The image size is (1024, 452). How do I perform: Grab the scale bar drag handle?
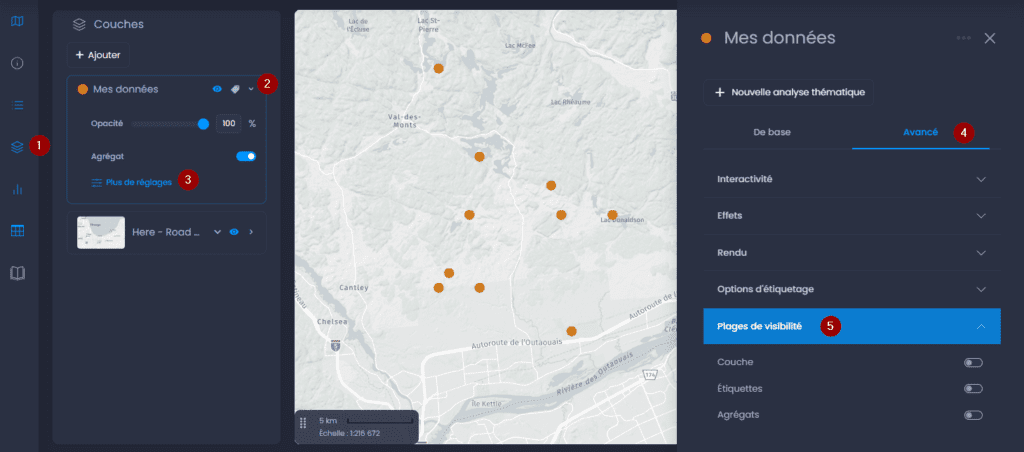[303, 423]
